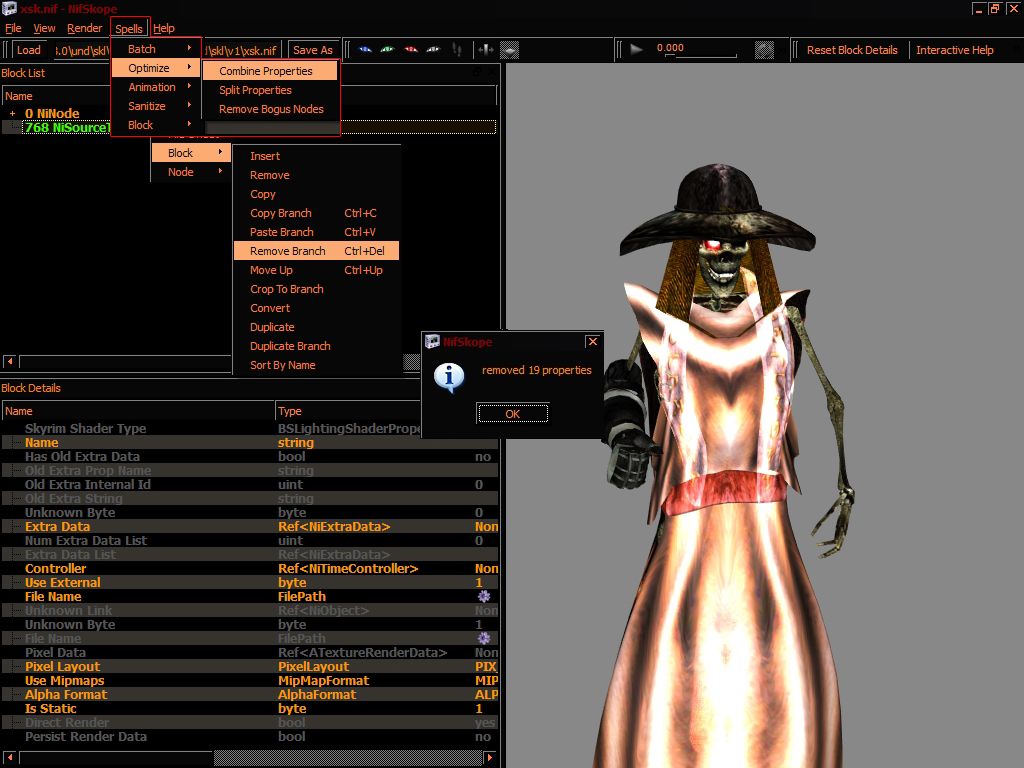Click the Block Details Name column header
Screen dimensions: 1024x768
138,411
